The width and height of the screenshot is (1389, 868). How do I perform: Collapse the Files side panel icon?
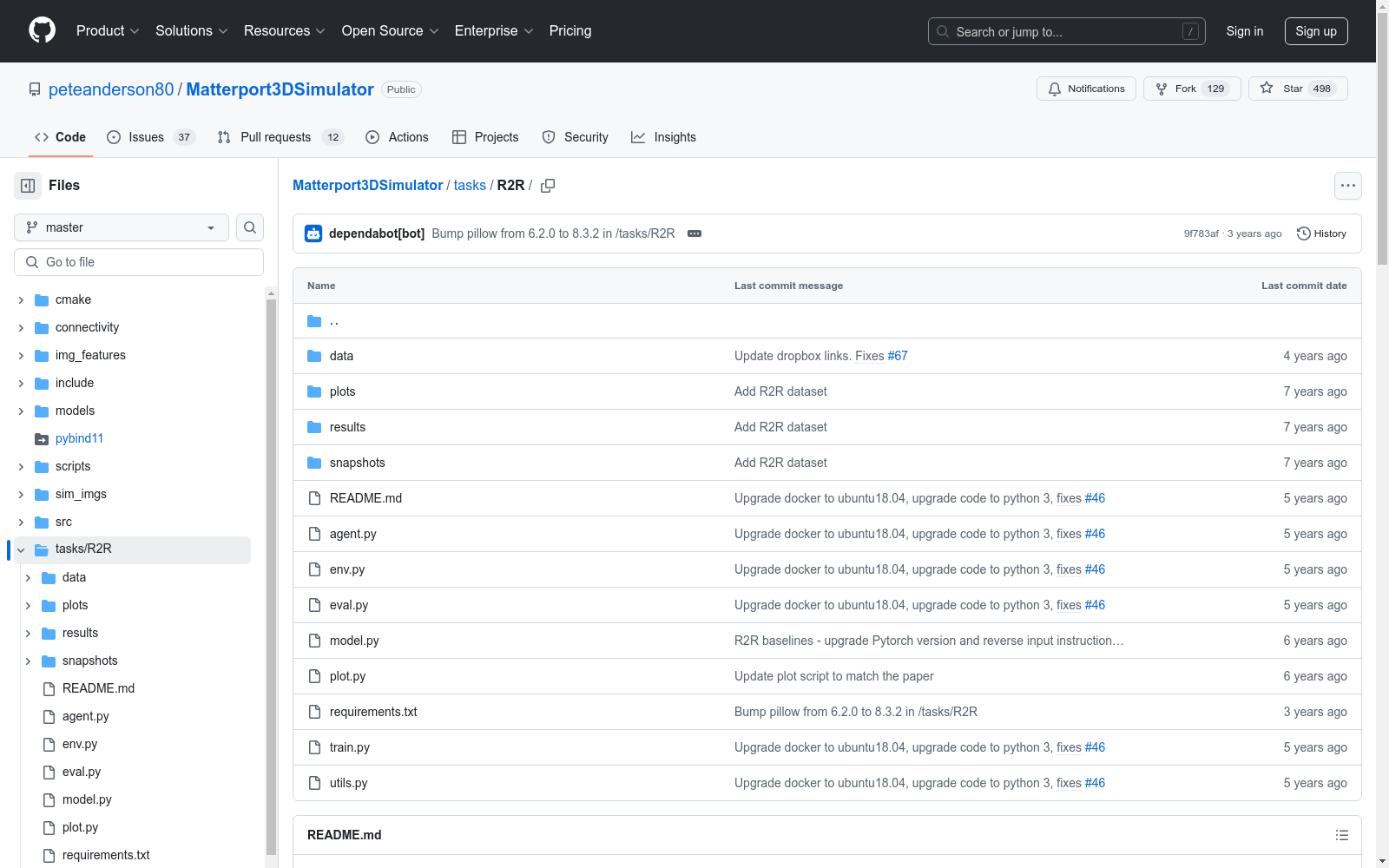pyautogui.click(x=28, y=186)
